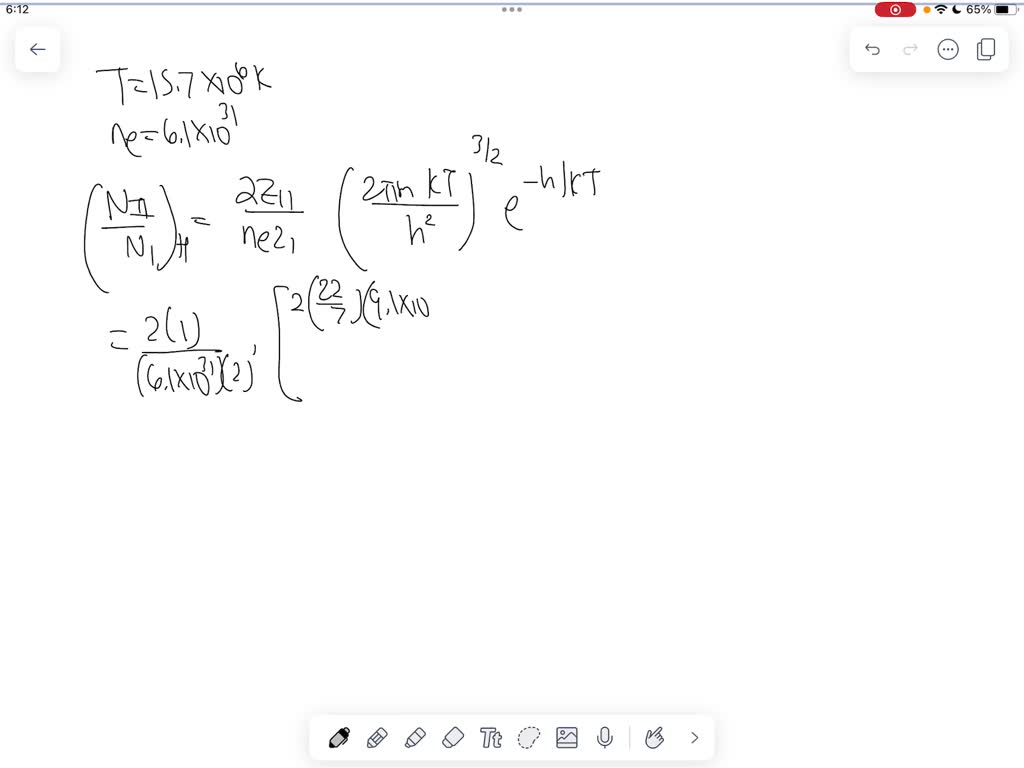Open the pages overview icon
This screenshot has height=768, width=1024.
pos(985,48)
